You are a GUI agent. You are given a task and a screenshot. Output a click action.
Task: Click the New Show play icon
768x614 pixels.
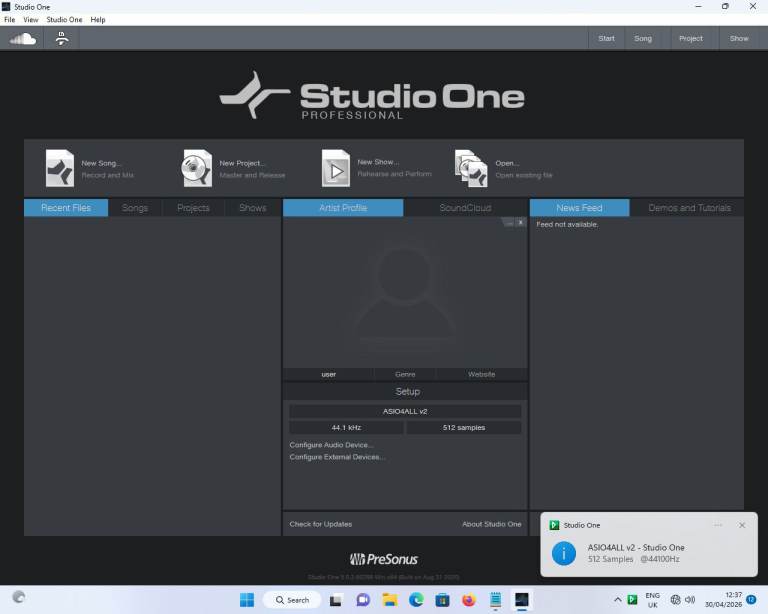[335, 168]
